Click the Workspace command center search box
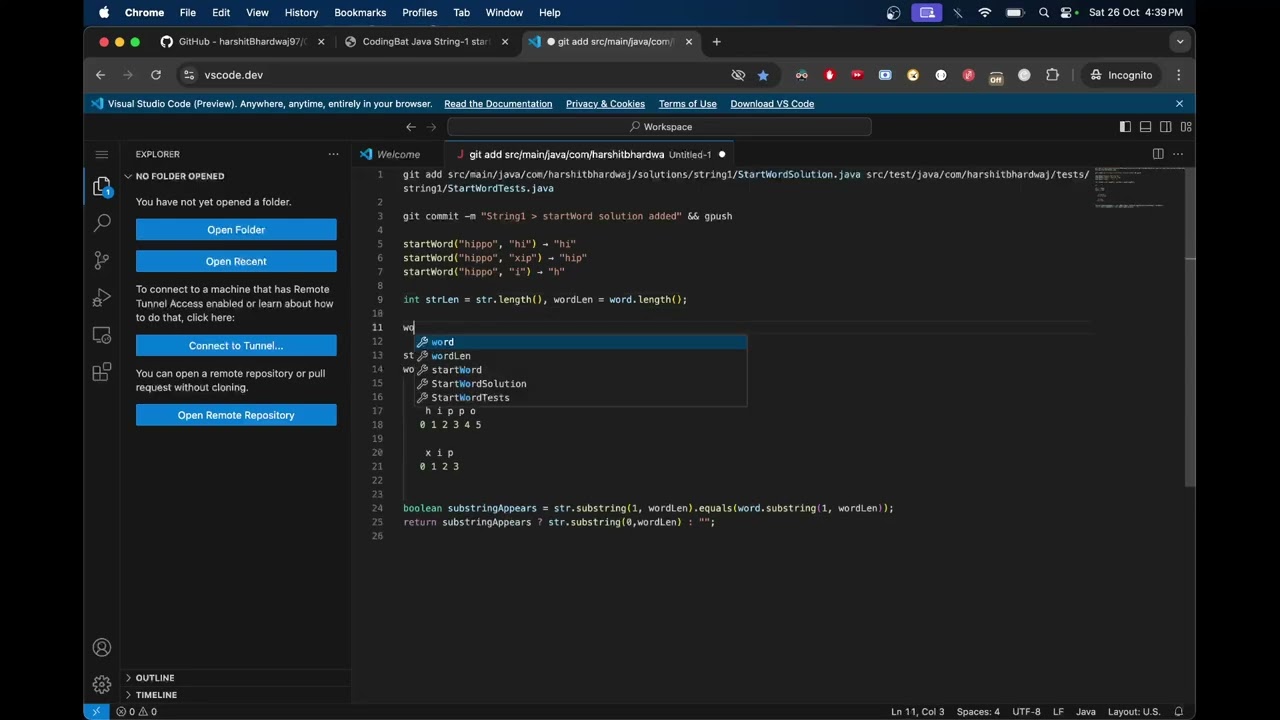Image resolution: width=1280 pixels, height=720 pixels. [660, 127]
